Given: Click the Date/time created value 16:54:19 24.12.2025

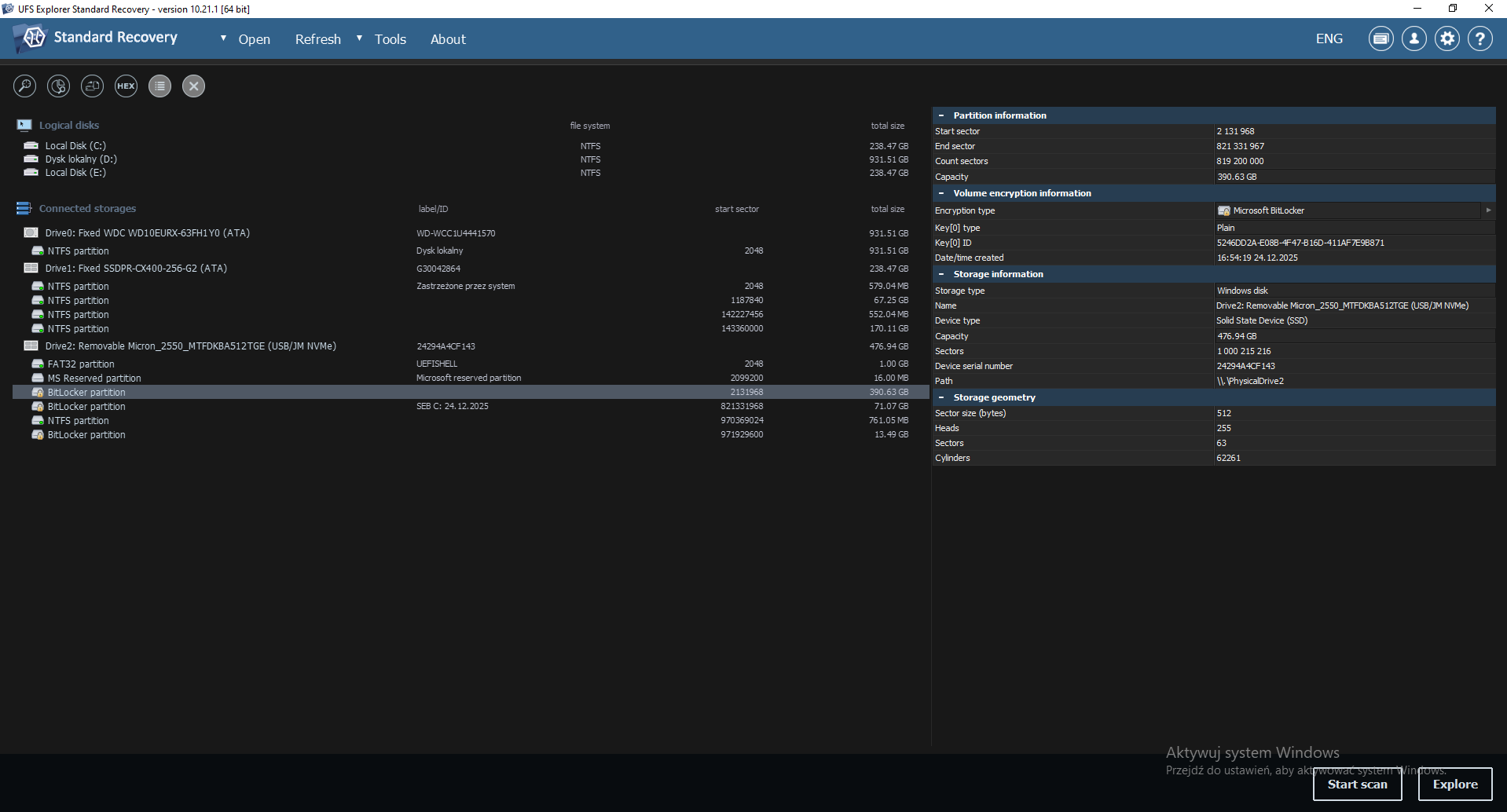Looking at the screenshot, I should [x=1257, y=258].
